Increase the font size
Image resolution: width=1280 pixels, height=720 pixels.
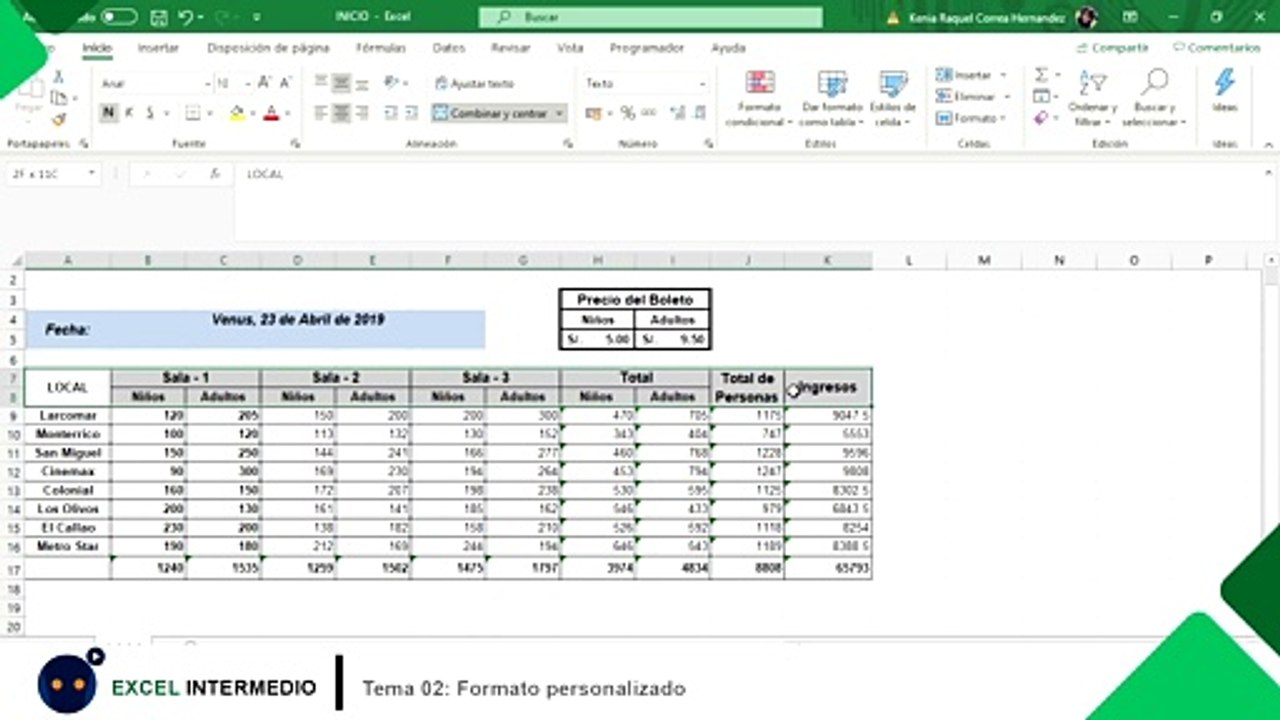(265, 84)
